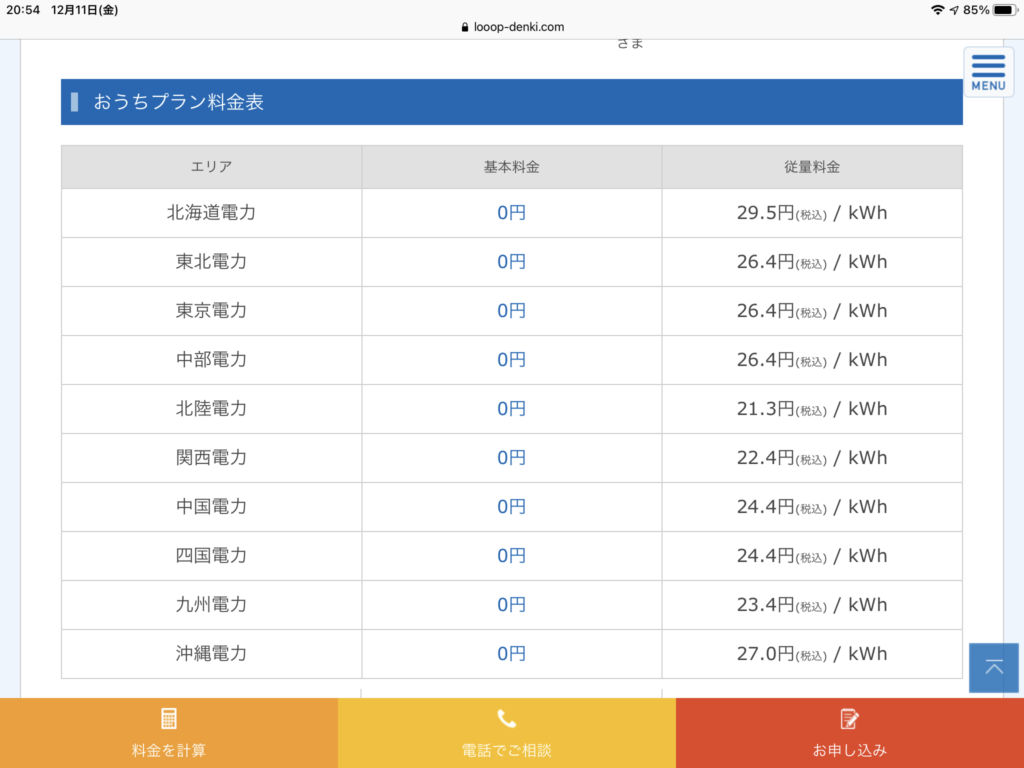Open 電話でご相談 button
This screenshot has width=1024, height=768.
pos(507,733)
